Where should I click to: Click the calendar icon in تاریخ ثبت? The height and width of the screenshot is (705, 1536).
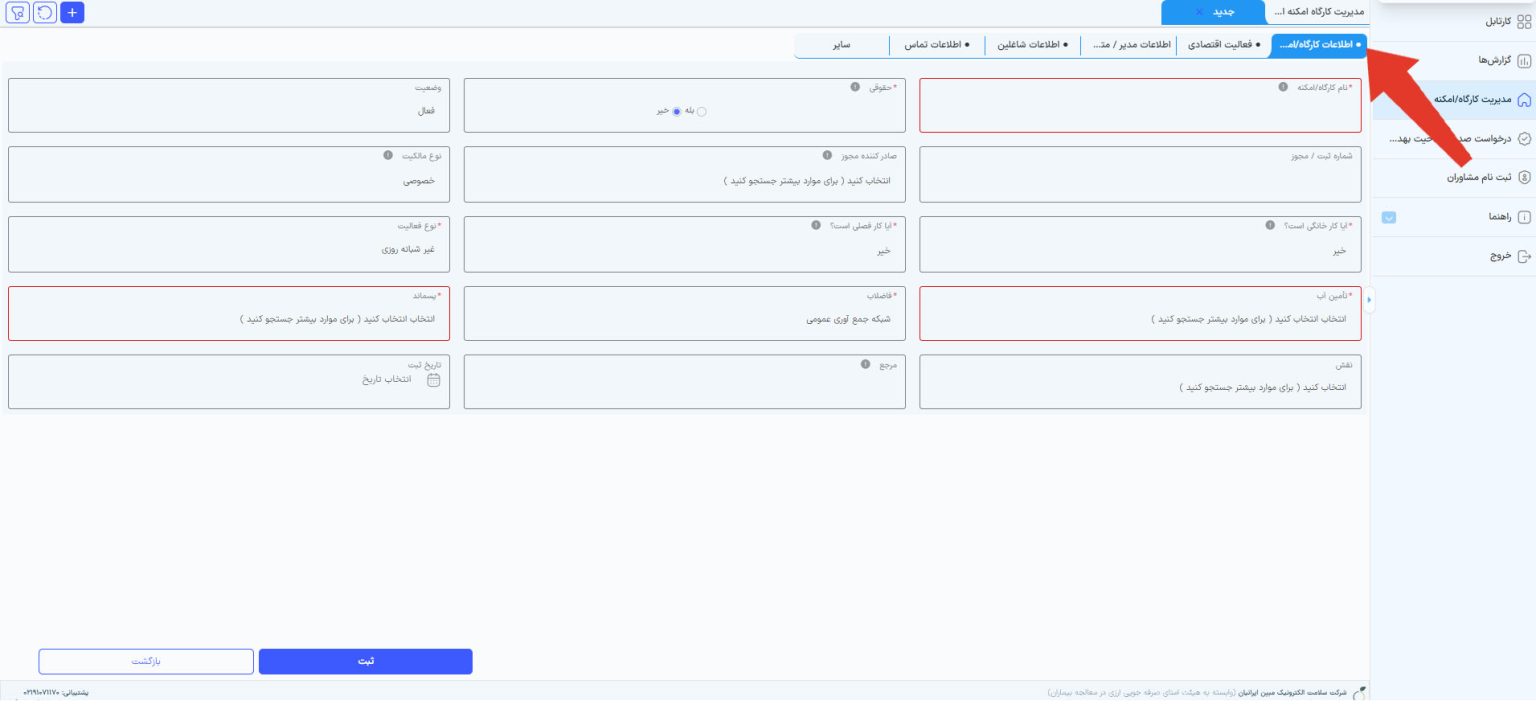tap(434, 380)
